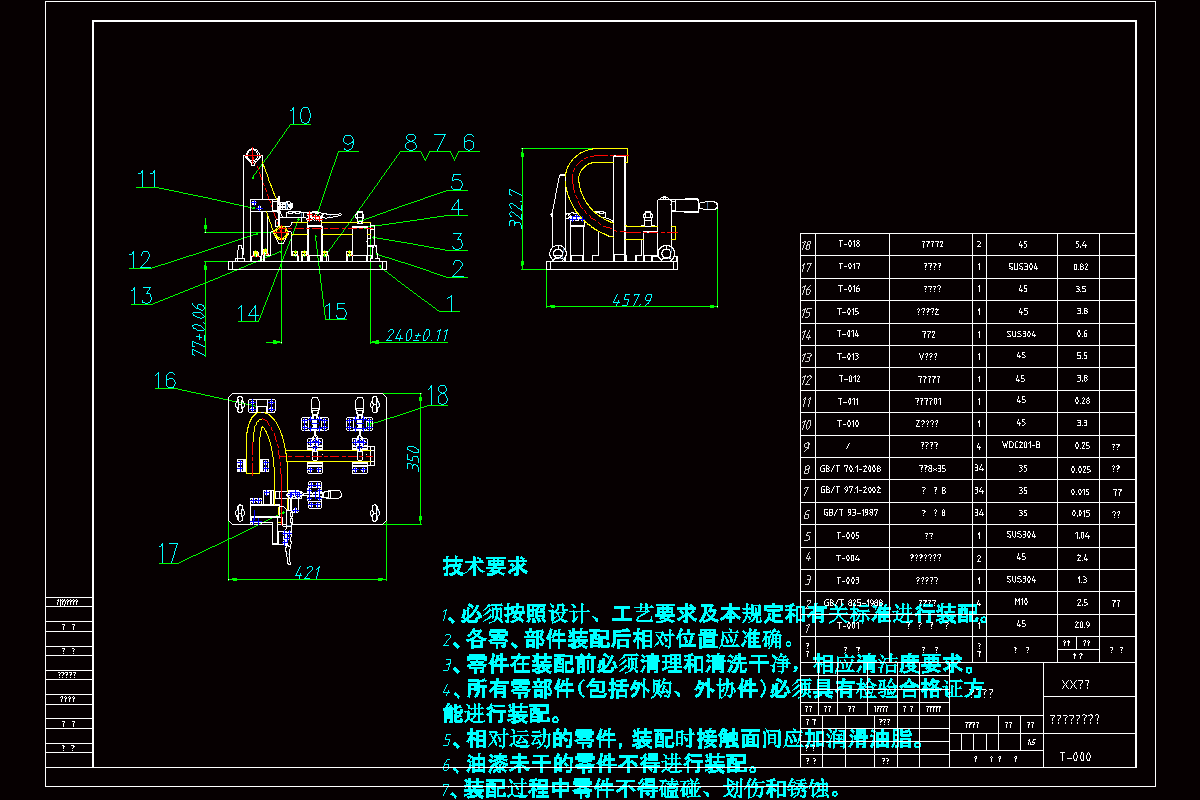Click the T-000 drawing number in title block
The image size is (1200, 800).
(1075, 757)
